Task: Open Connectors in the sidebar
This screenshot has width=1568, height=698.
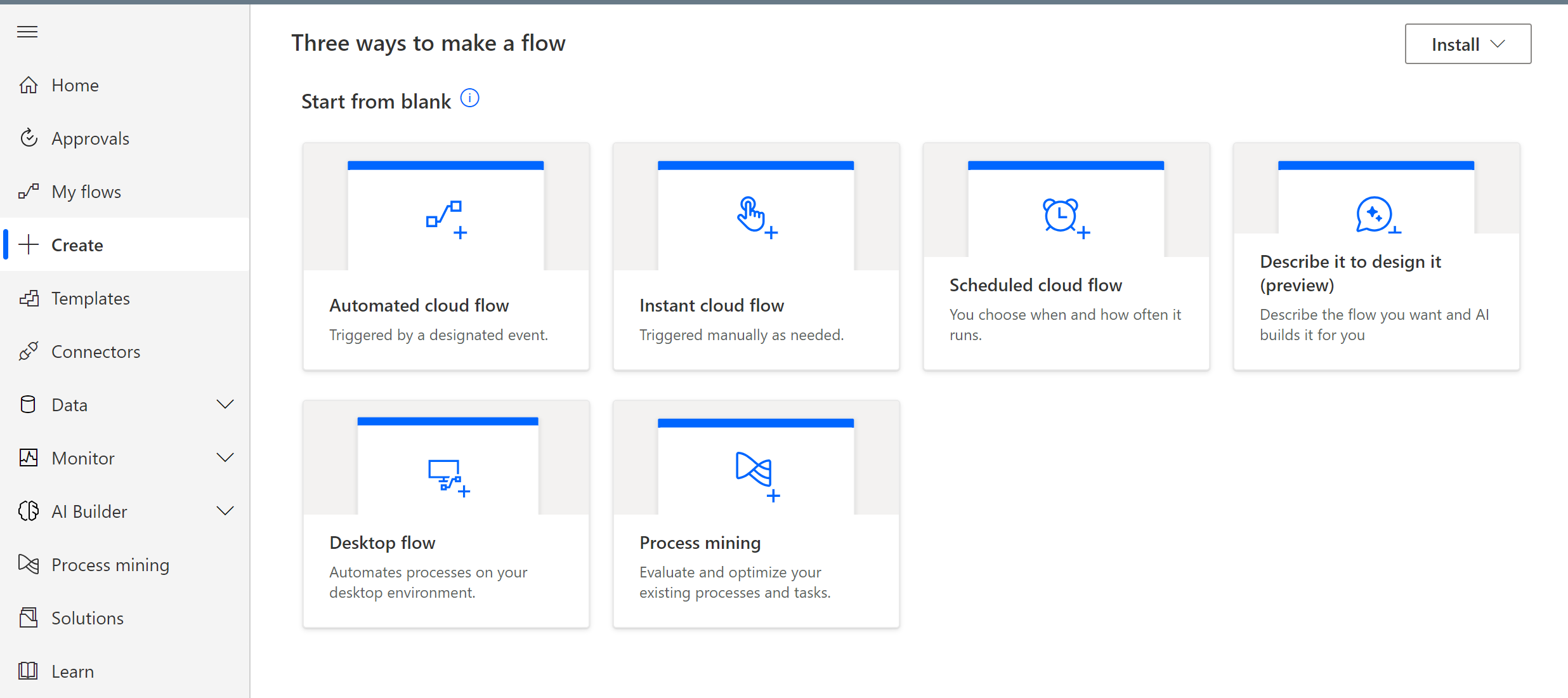Action: (x=126, y=352)
